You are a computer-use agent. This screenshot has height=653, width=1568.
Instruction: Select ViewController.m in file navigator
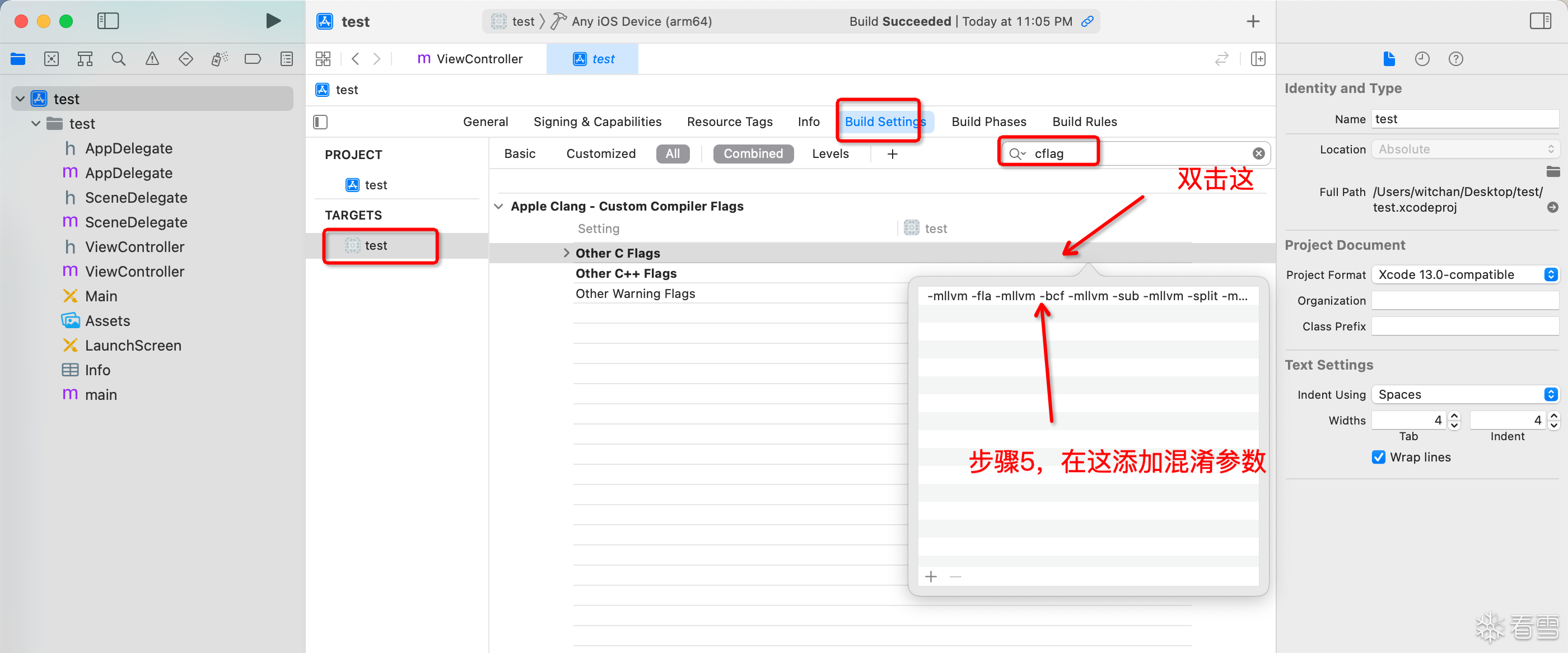(x=134, y=272)
